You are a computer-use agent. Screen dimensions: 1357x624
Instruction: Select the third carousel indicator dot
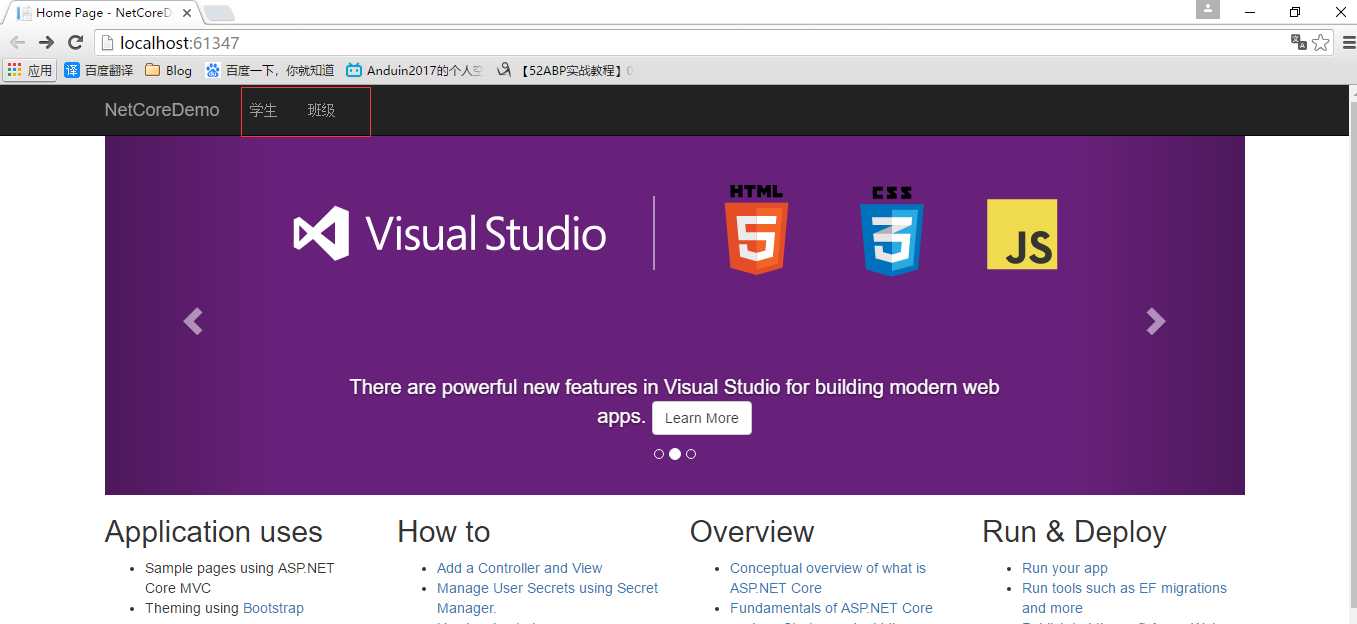point(691,454)
